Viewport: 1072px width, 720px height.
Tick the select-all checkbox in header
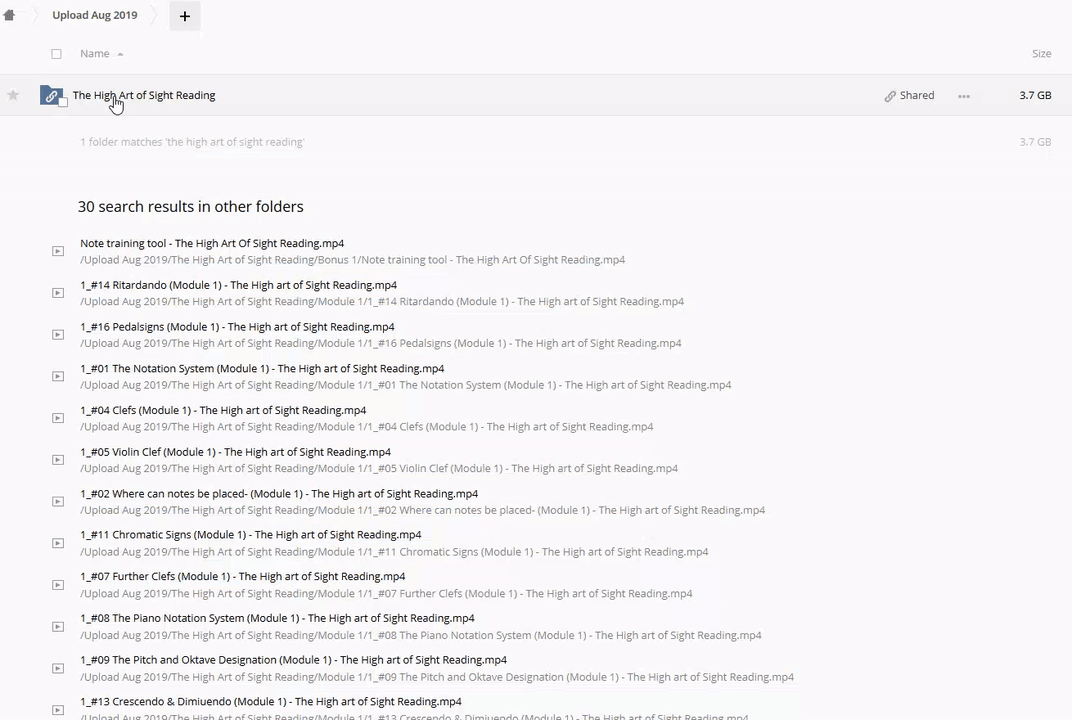point(56,54)
